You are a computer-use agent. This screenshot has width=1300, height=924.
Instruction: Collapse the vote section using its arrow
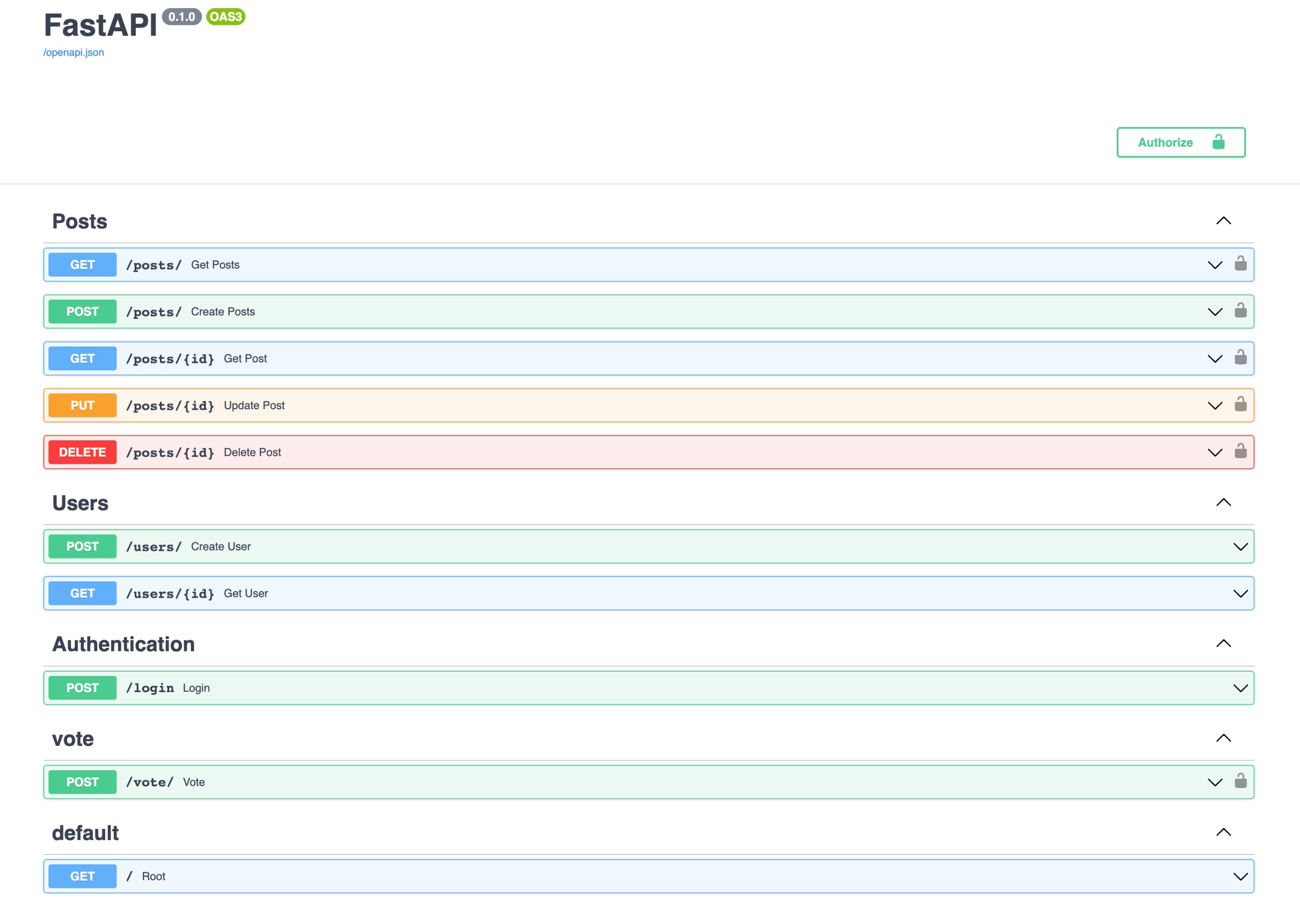pyautogui.click(x=1223, y=738)
